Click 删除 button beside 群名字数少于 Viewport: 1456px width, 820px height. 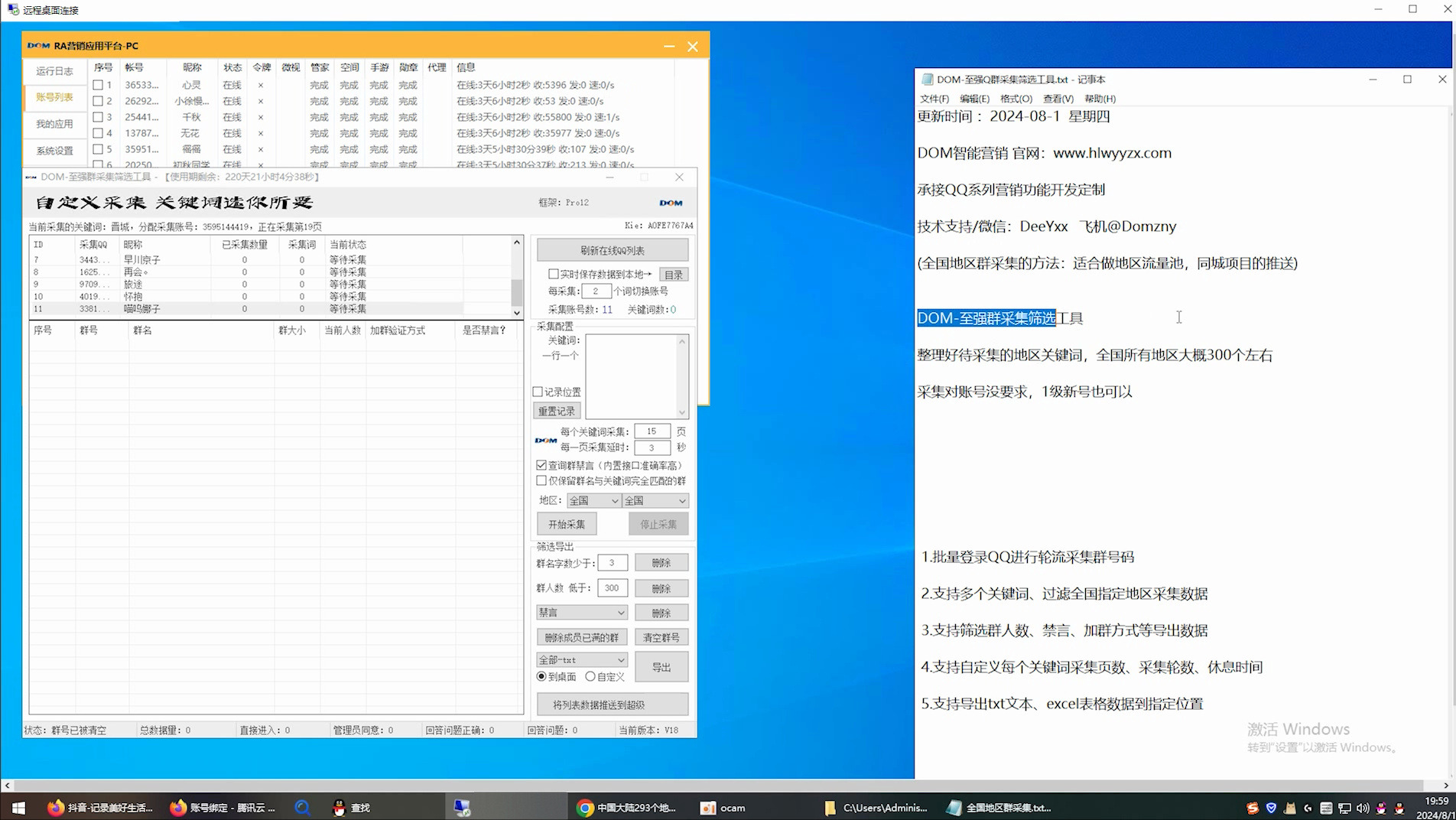pos(661,563)
